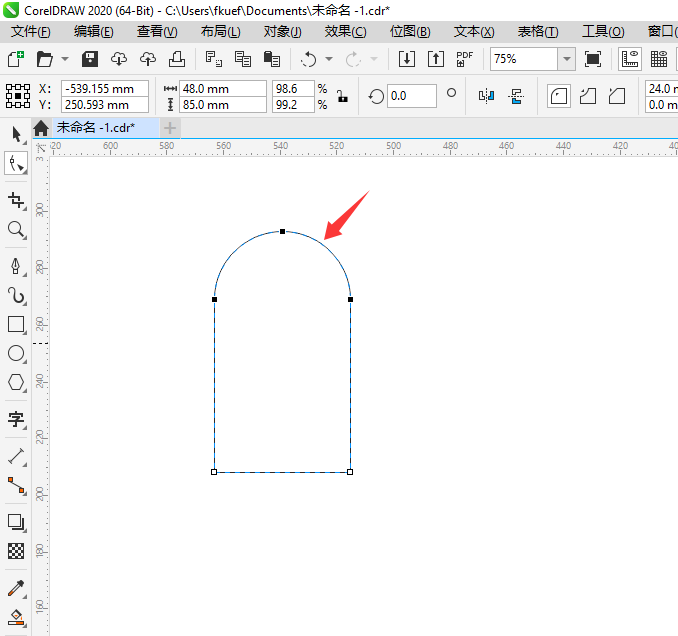Create a new document

coord(16,59)
